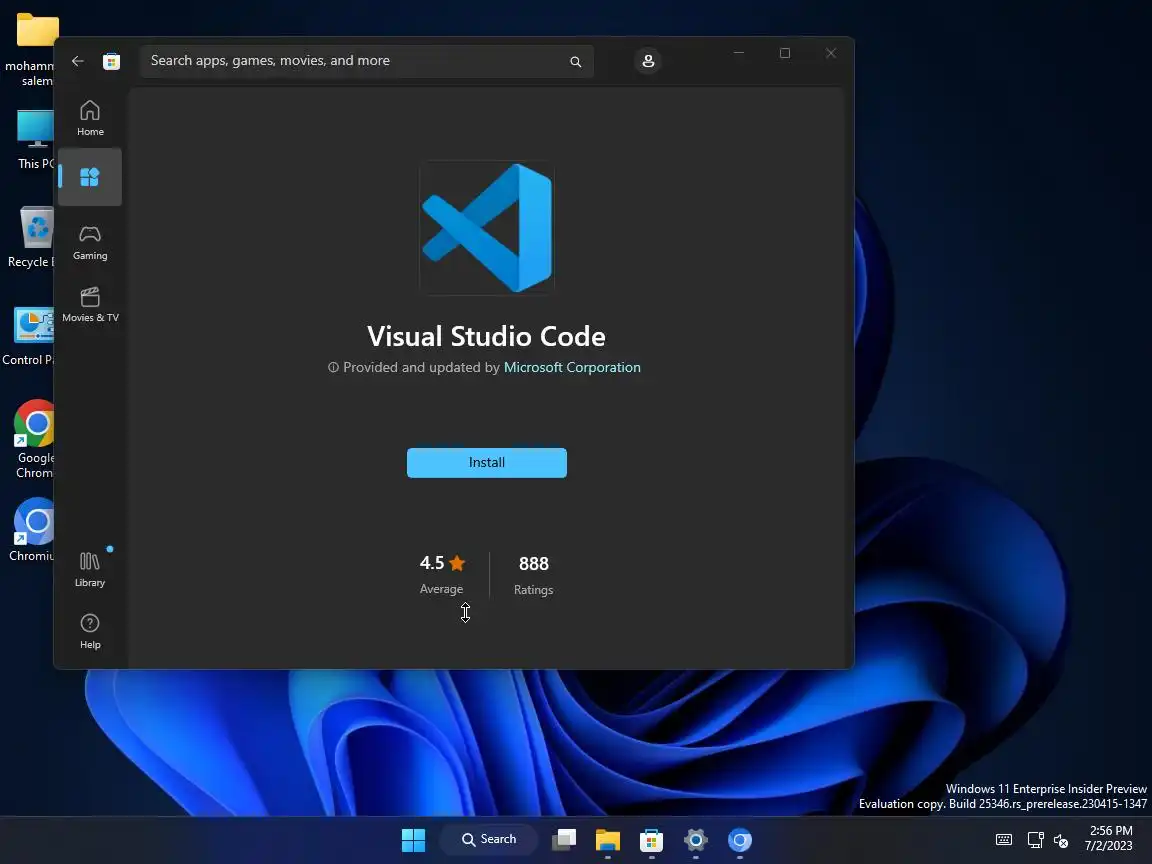Screen dimensions: 1152x864
Task: Click the Microsoft Store logo icon in title bar
Action: coord(112,61)
